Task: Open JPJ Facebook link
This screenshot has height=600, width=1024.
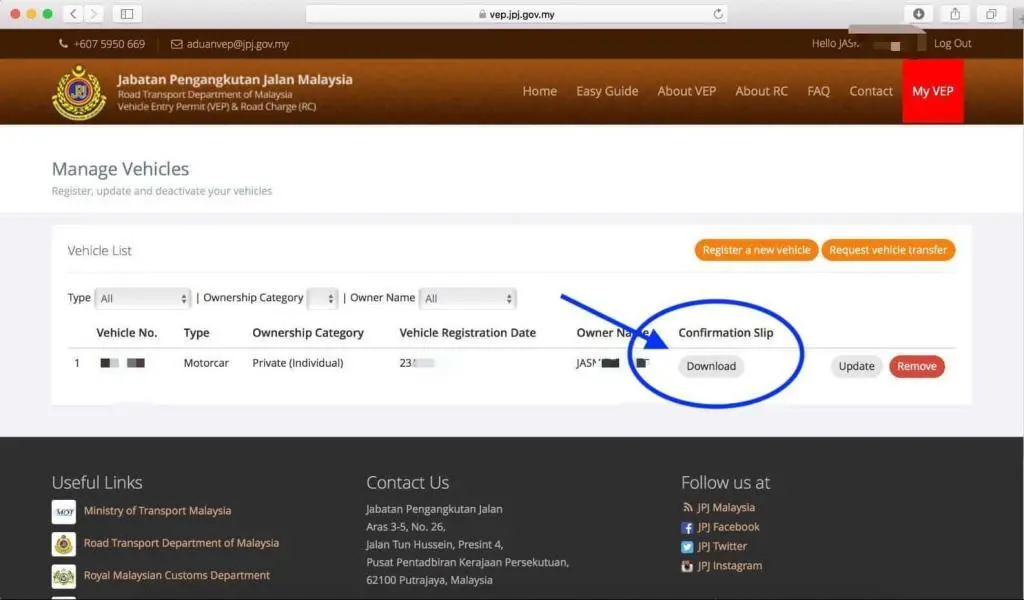Action: click(728, 527)
